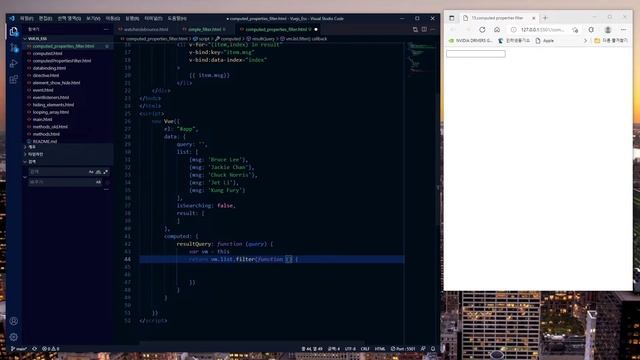Open the tab actions icon in Edge
The height and width of the screenshot is (360, 640).
coord(451,18)
